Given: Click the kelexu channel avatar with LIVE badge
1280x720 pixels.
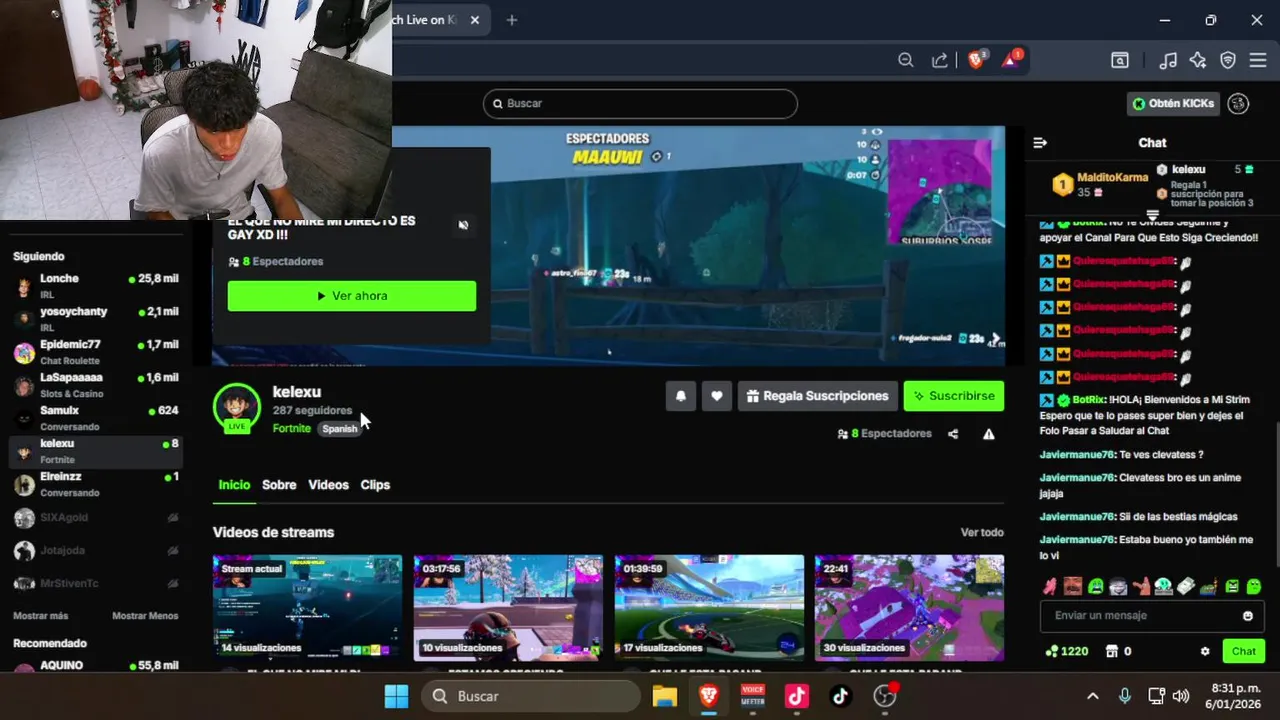Looking at the screenshot, I should [x=237, y=408].
